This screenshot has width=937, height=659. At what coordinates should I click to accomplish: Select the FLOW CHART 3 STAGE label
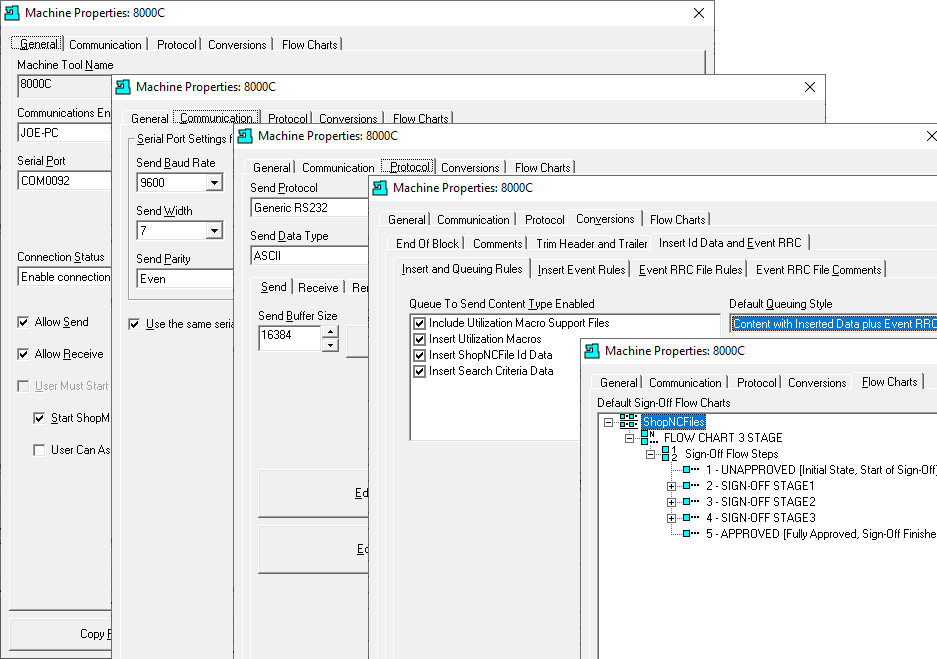click(723, 437)
